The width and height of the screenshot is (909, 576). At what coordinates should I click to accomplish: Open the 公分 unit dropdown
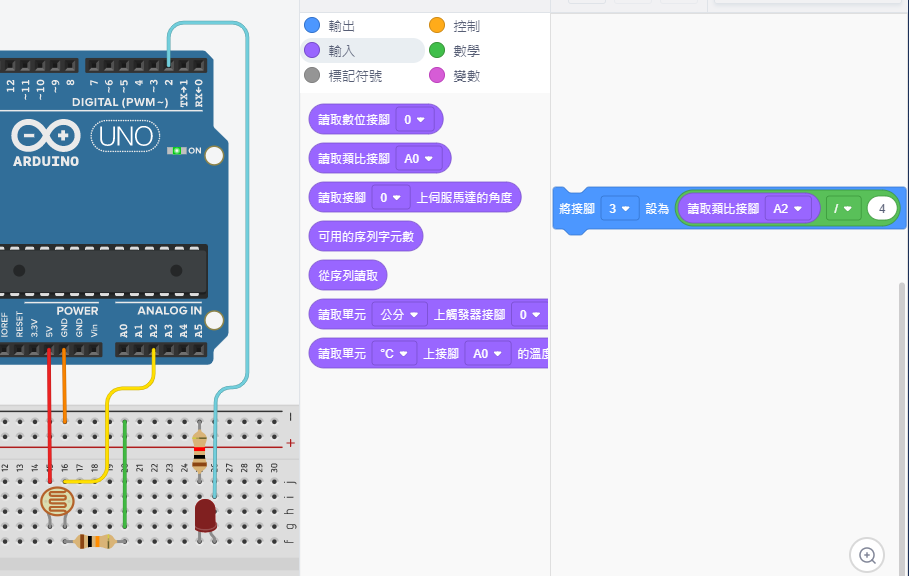399,315
